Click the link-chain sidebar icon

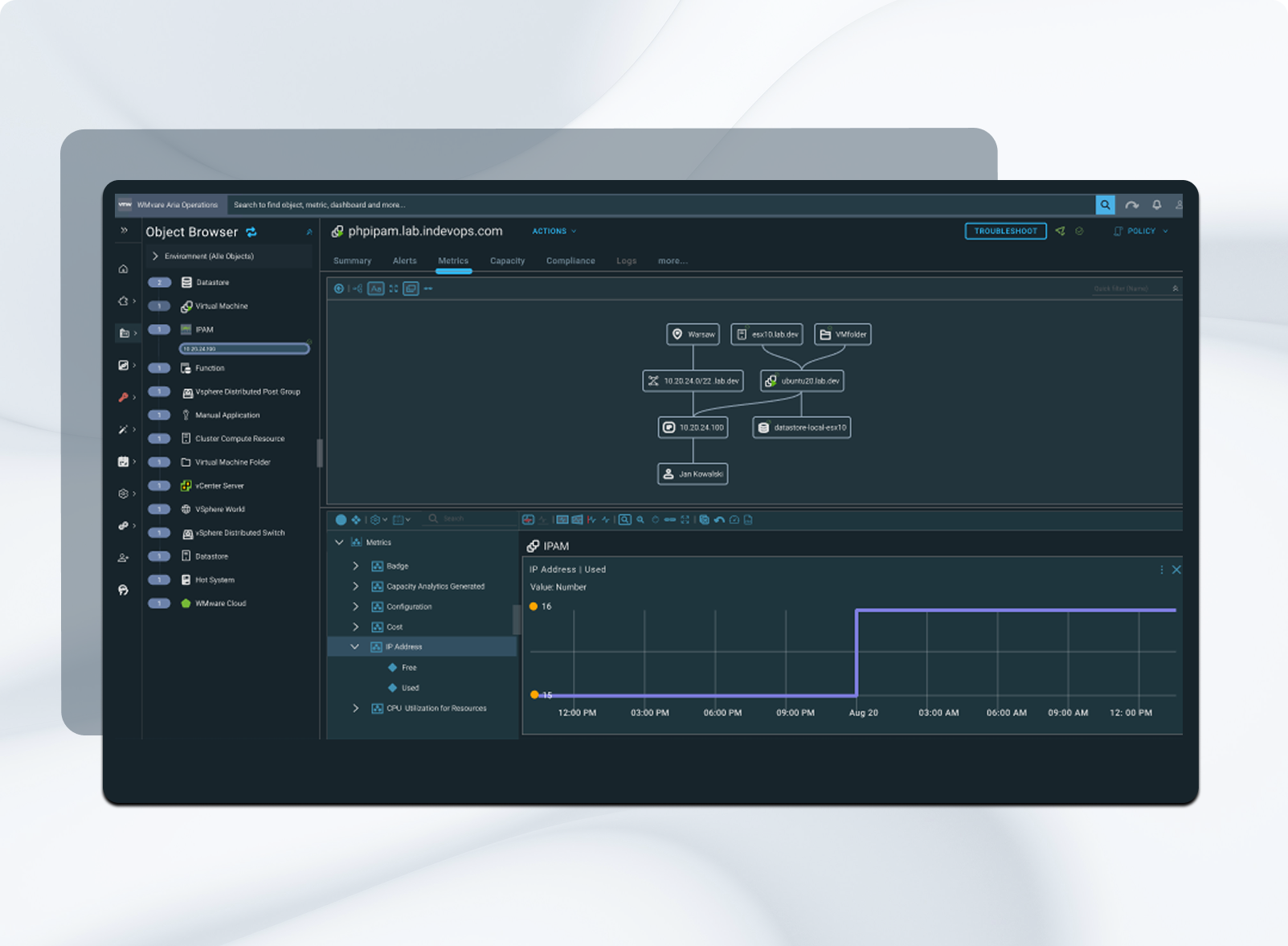123,526
